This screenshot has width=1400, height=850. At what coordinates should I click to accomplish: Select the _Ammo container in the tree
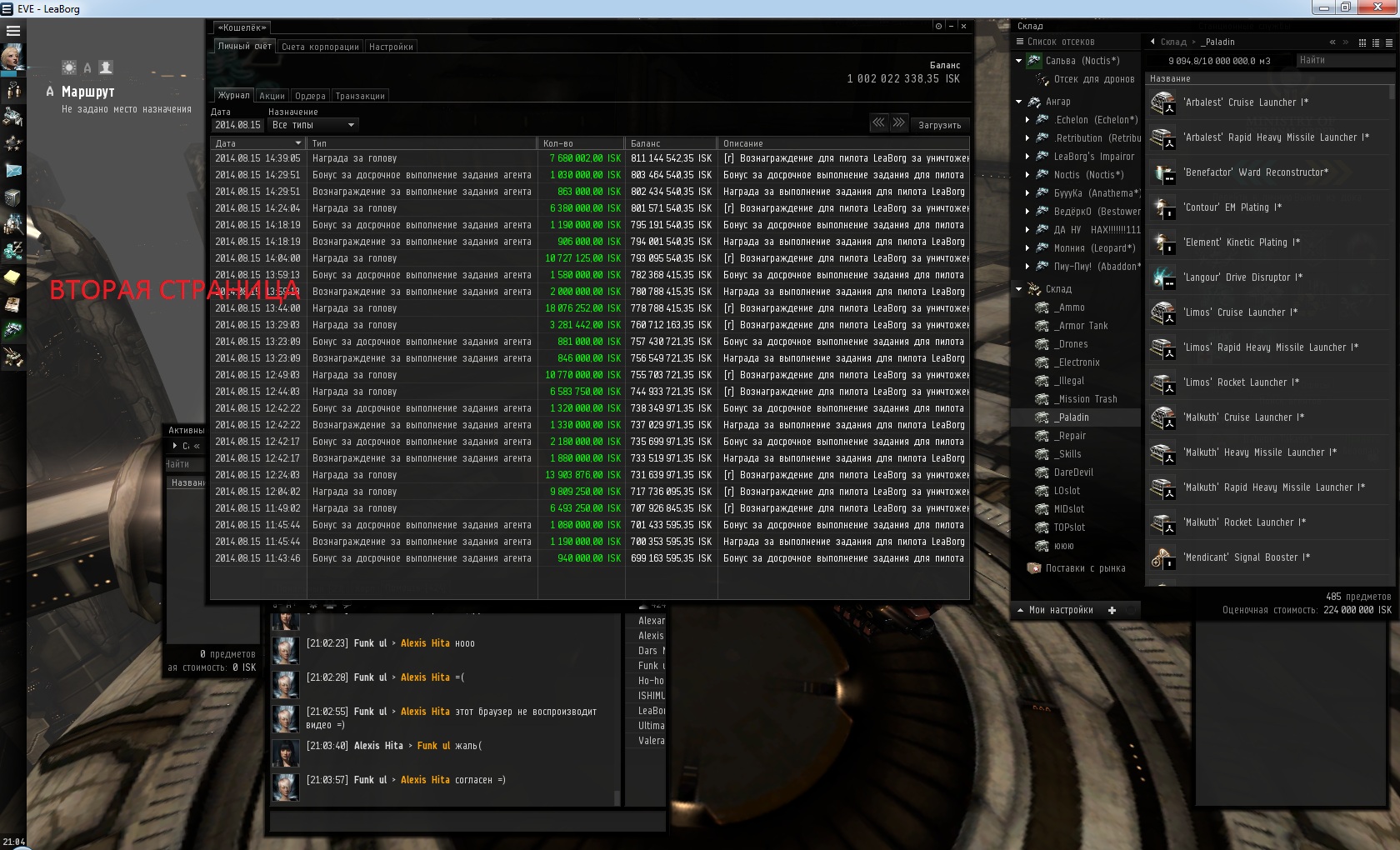pos(1070,307)
